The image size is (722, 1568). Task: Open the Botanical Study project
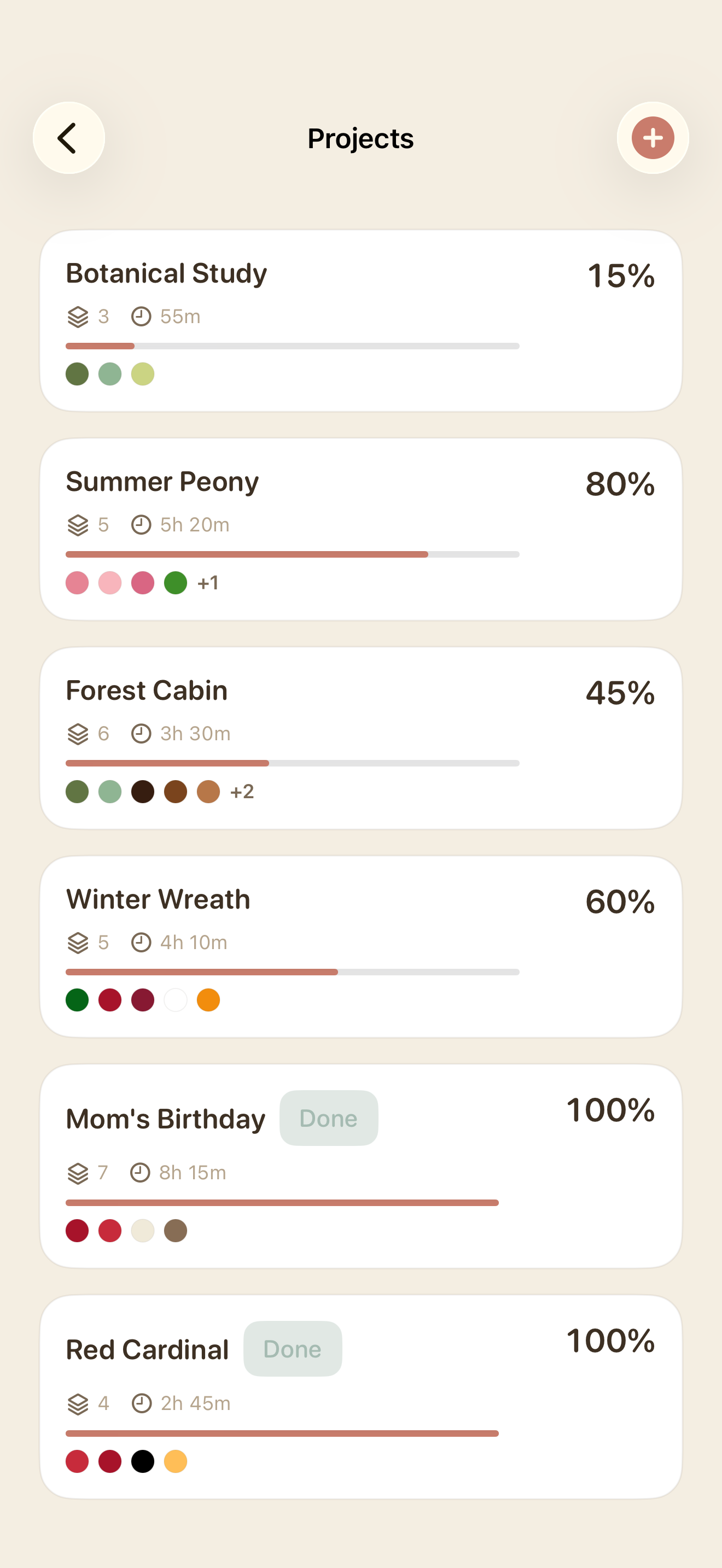361,321
